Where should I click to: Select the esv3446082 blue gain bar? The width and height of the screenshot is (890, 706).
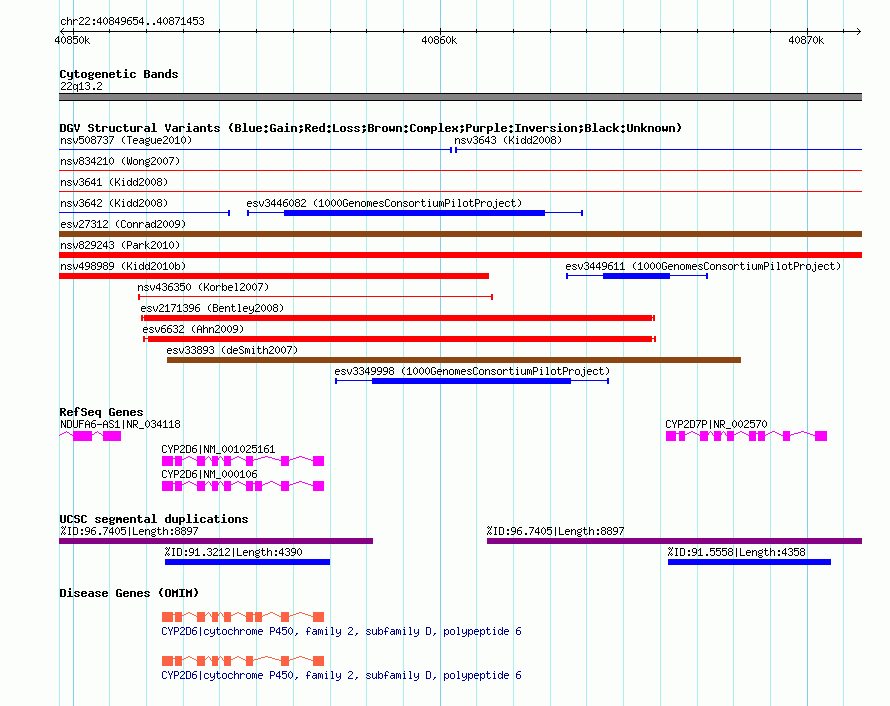[414, 213]
